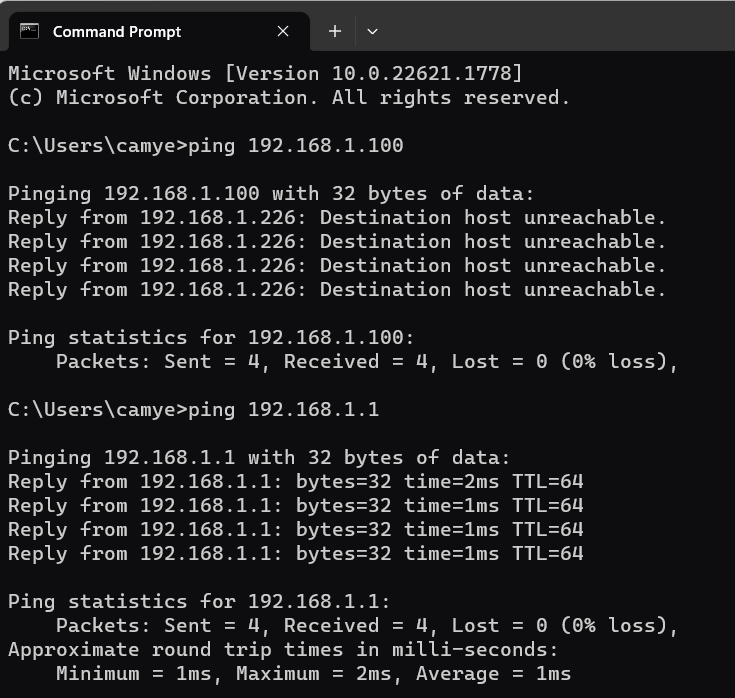Click the Minimum Maximum Average results line
Viewport: 735px width, 698px height.
pyautogui.click(x=313, y=674)
